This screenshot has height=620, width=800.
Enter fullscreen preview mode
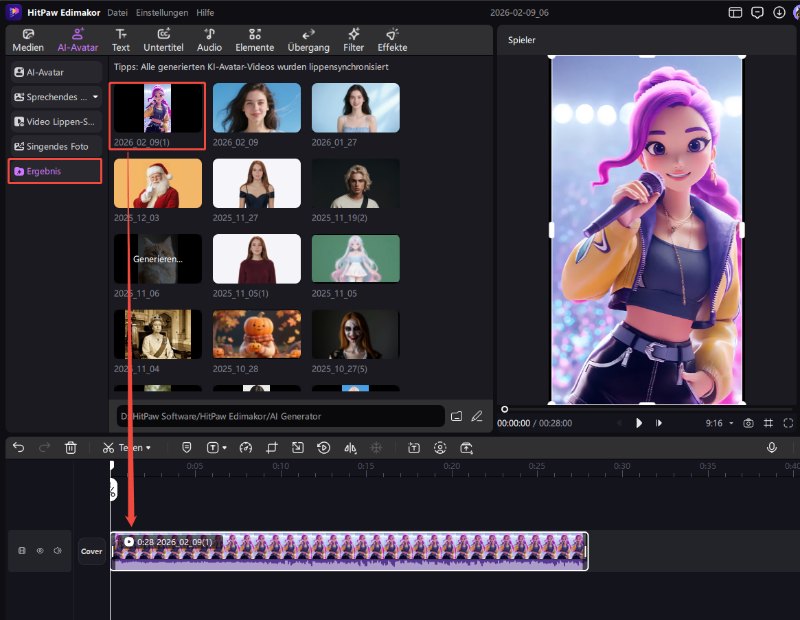tap(788, 423)
